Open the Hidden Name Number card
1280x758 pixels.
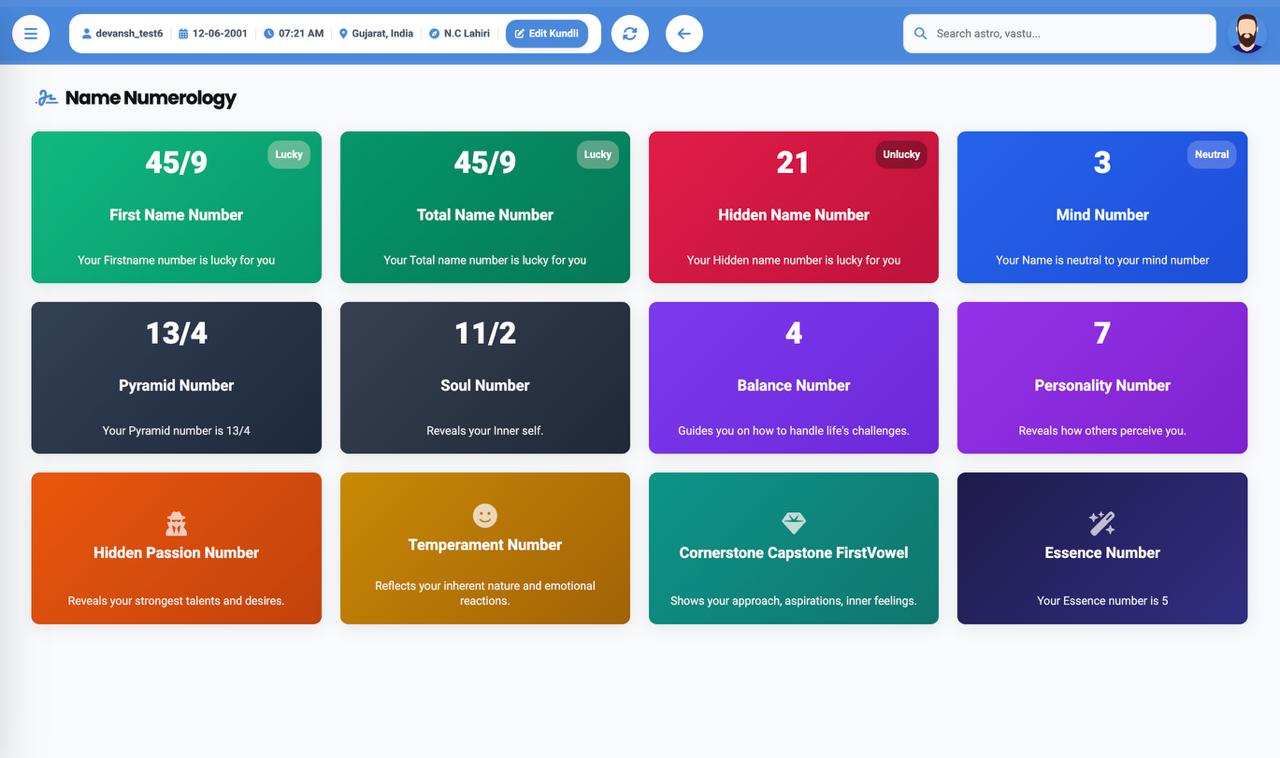pyautogui.click(x=794, y=207)
